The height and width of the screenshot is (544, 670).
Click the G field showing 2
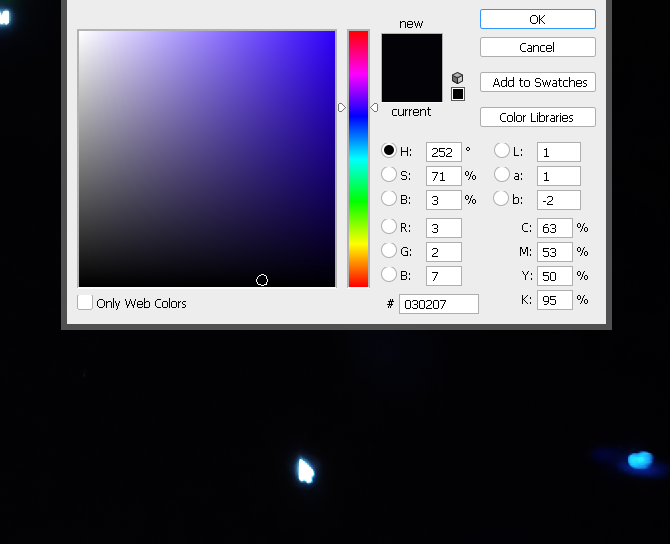pos(444,252)
